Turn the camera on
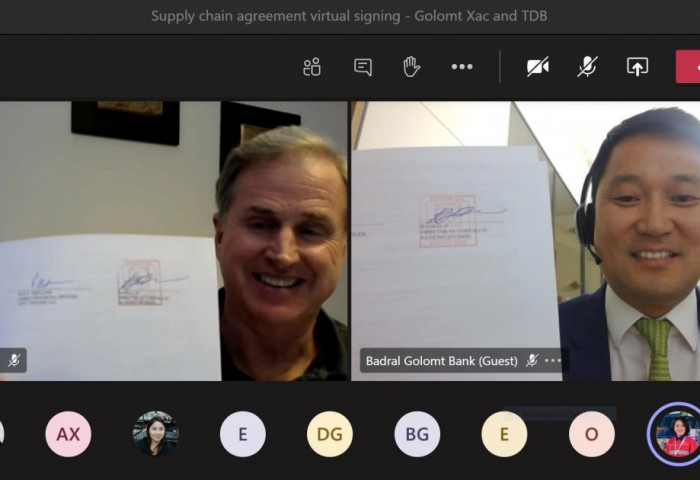Screen dimensions: 700x480 click(x=538, y=67)
